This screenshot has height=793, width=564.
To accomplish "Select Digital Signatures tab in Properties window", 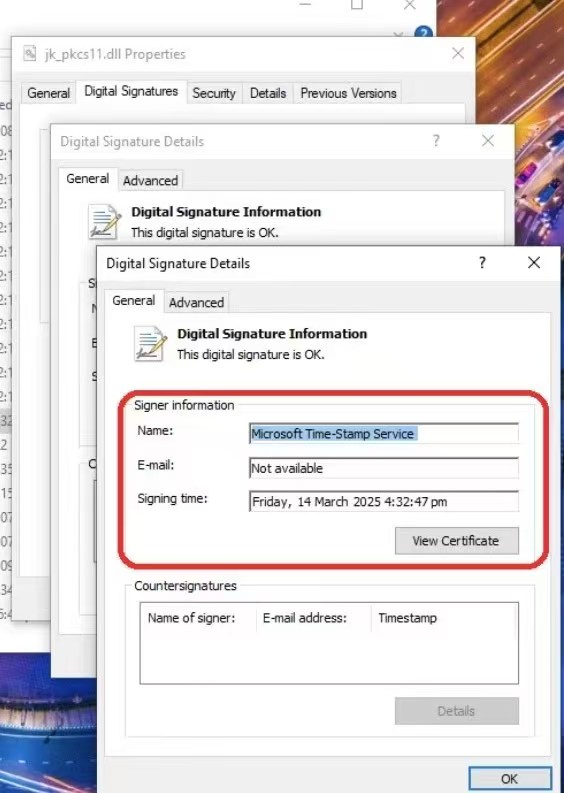I will [131, 91].
